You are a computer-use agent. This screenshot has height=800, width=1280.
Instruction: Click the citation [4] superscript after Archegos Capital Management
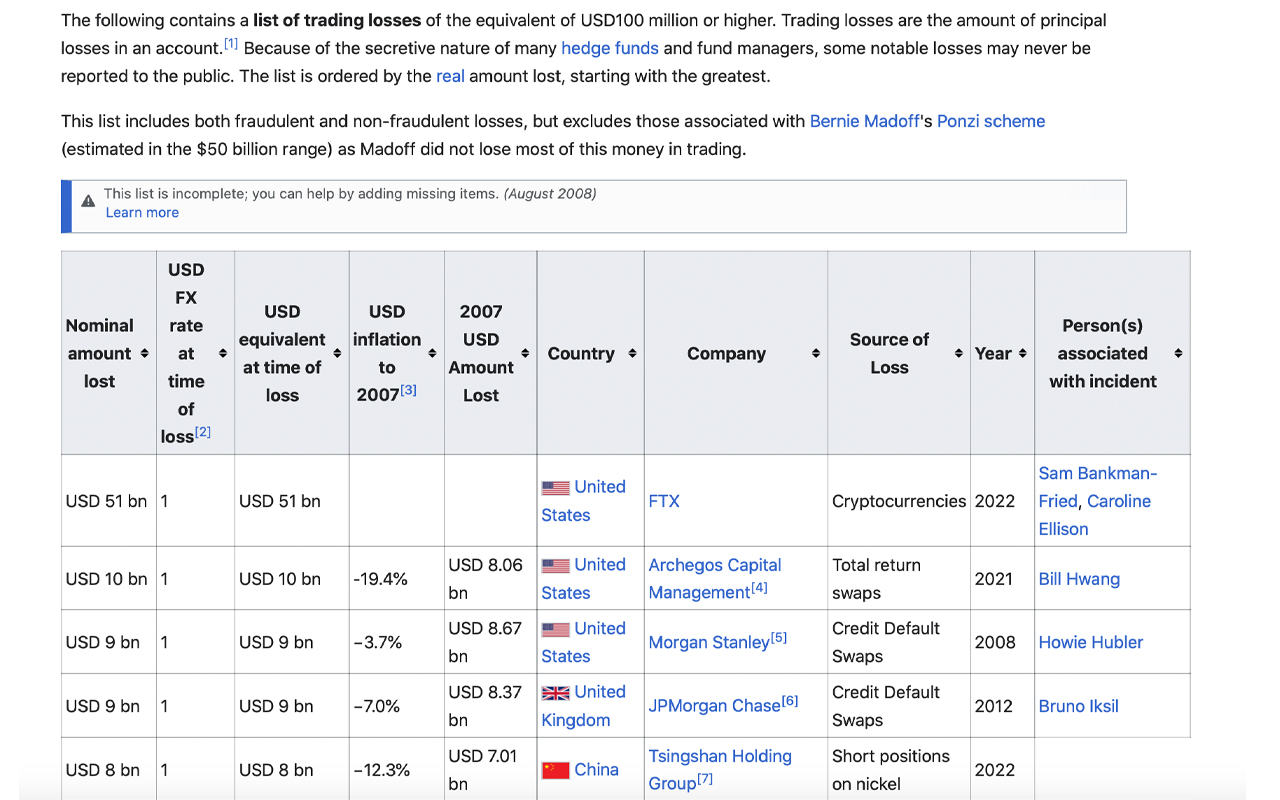click(x=760, y=588)
